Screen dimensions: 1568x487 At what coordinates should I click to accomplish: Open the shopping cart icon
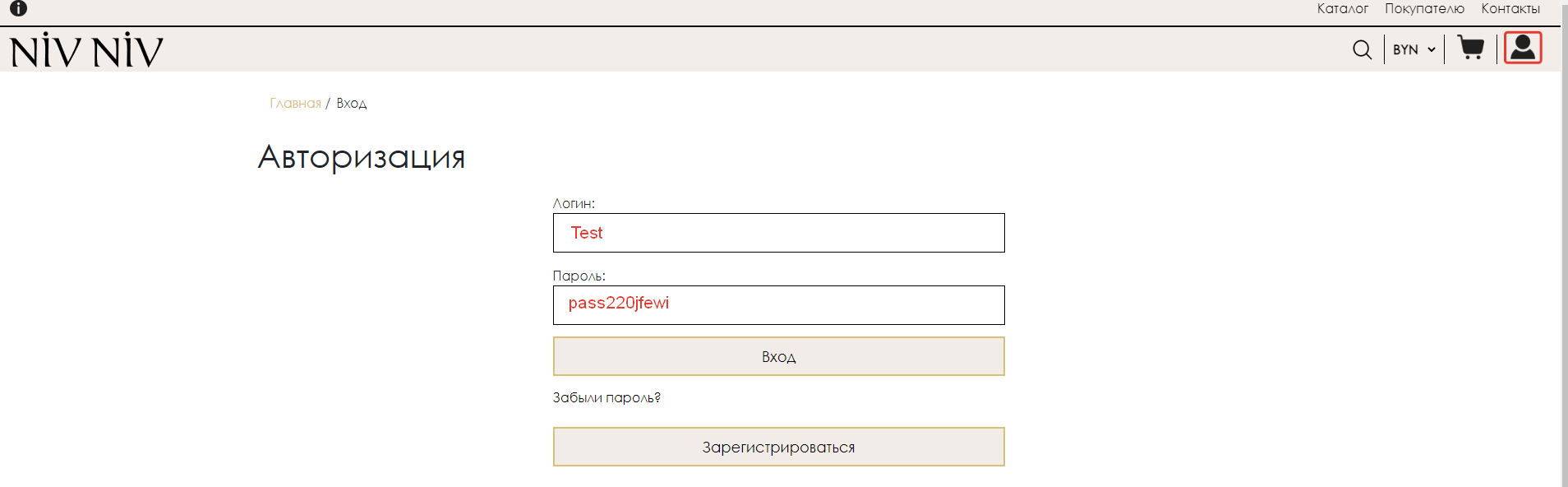click(1472, 49)
